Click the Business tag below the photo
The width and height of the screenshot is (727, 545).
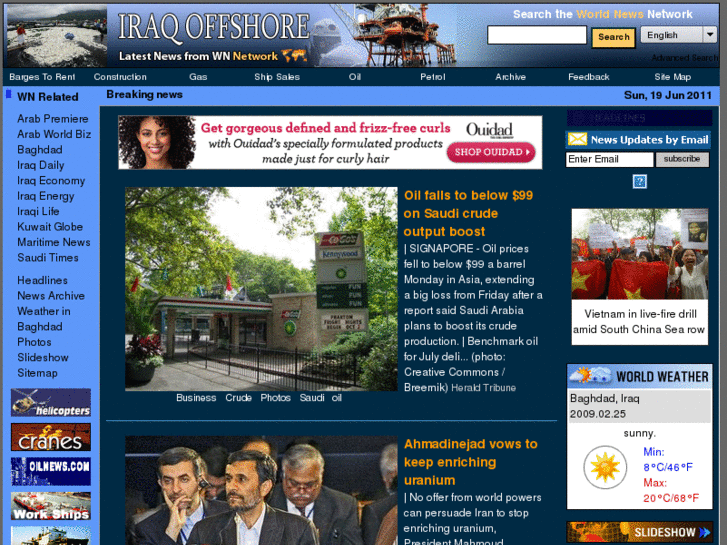[x=196, y=398]
